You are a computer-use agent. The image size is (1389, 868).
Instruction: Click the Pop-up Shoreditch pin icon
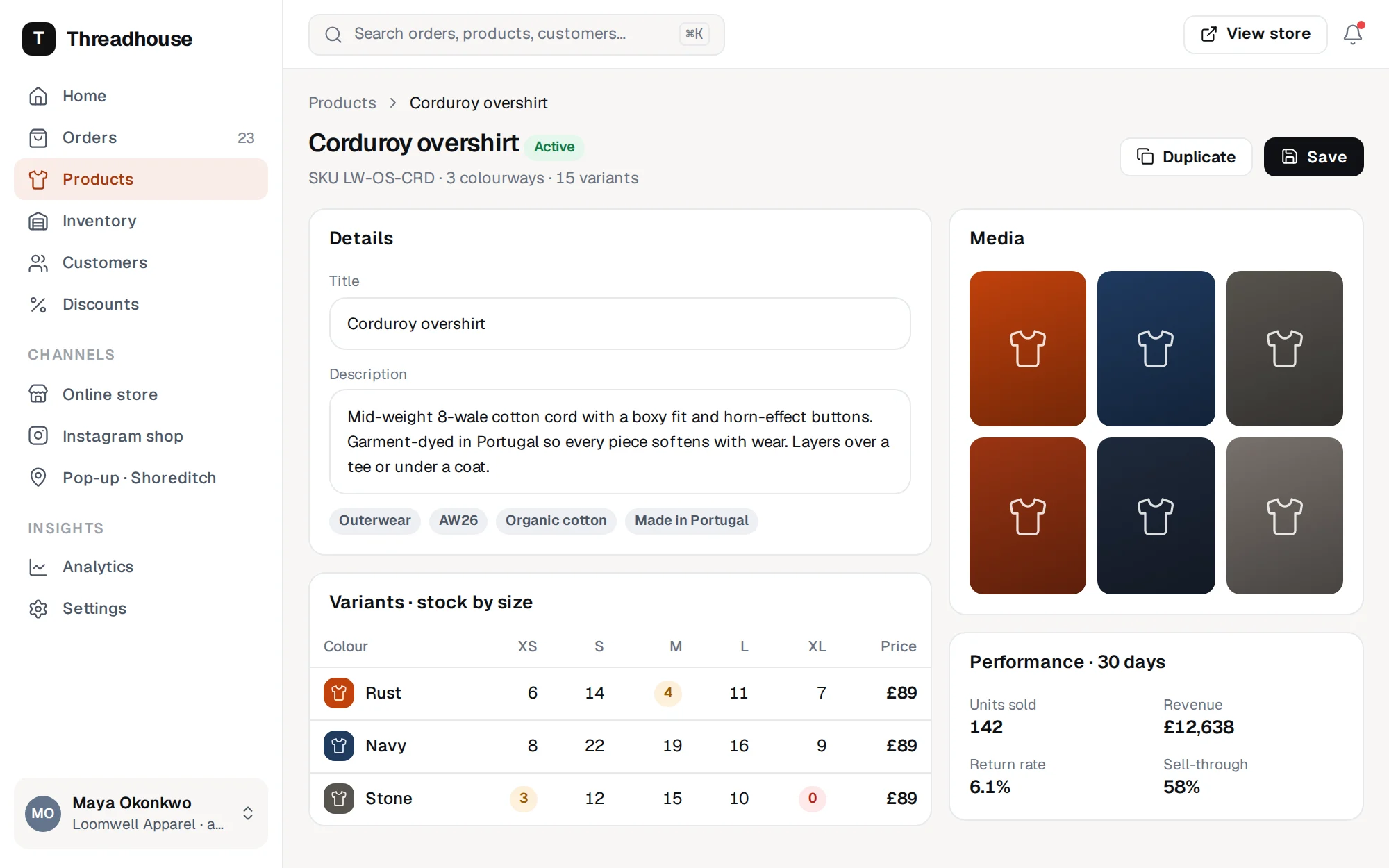38,478
